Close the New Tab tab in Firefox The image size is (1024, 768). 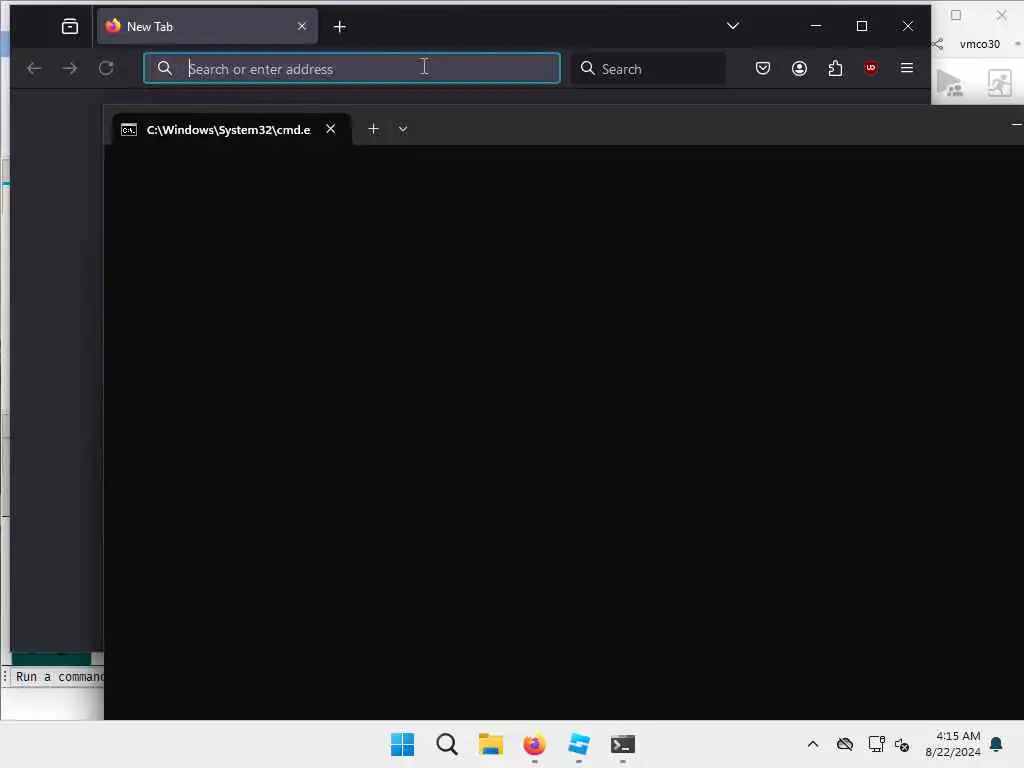pyautogui.click(x=302, y=26)
